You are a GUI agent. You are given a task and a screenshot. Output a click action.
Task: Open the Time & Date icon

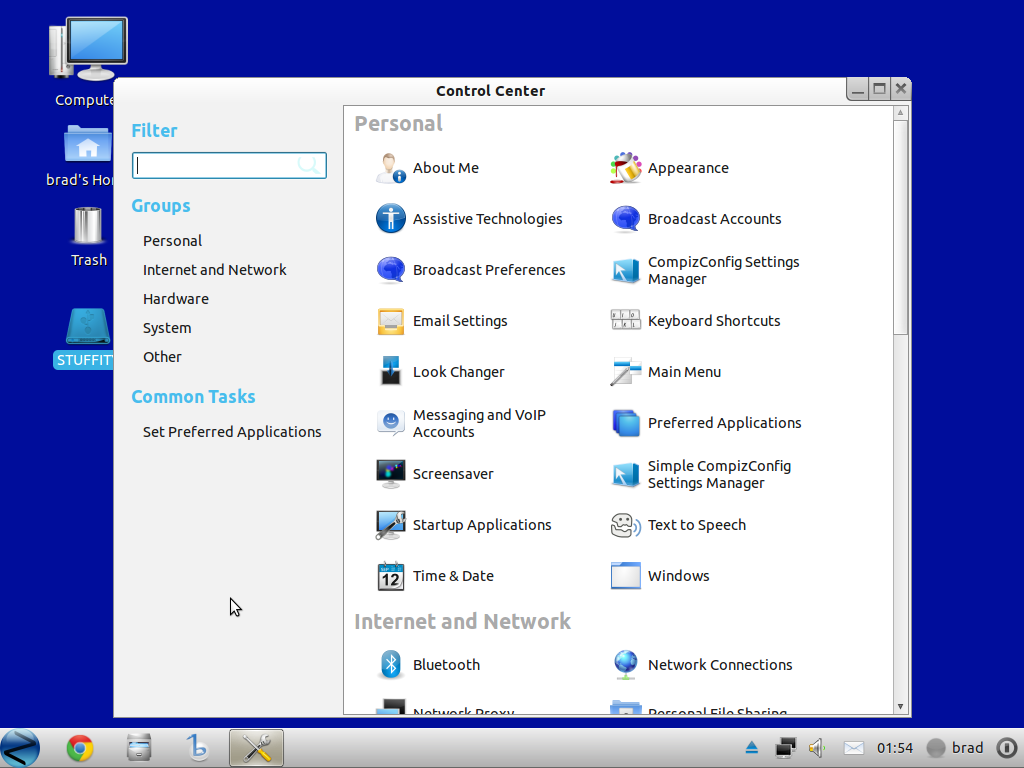click(x=391, y=575)
